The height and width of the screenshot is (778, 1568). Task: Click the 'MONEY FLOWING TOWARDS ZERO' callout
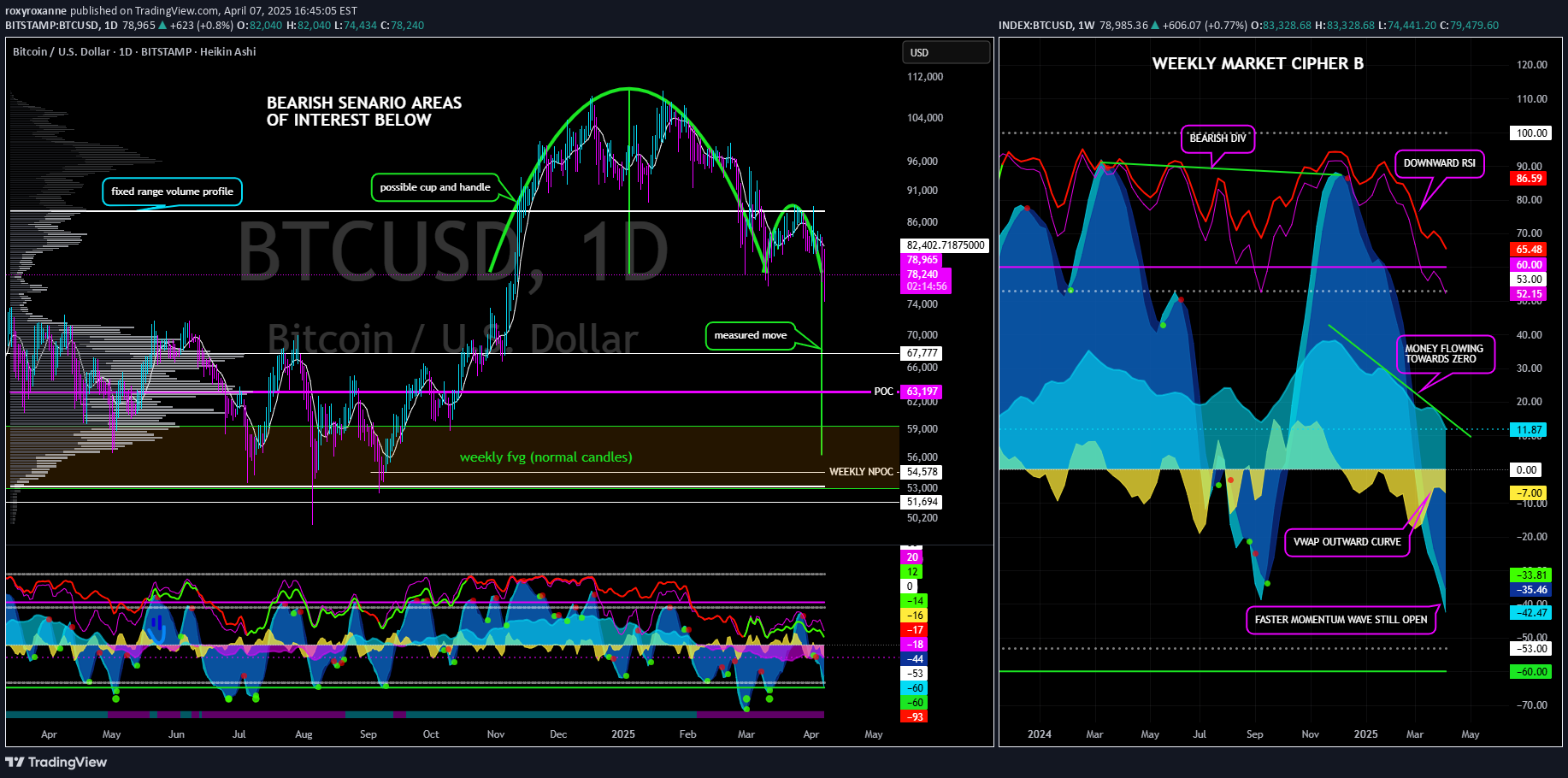(1445, 354)
